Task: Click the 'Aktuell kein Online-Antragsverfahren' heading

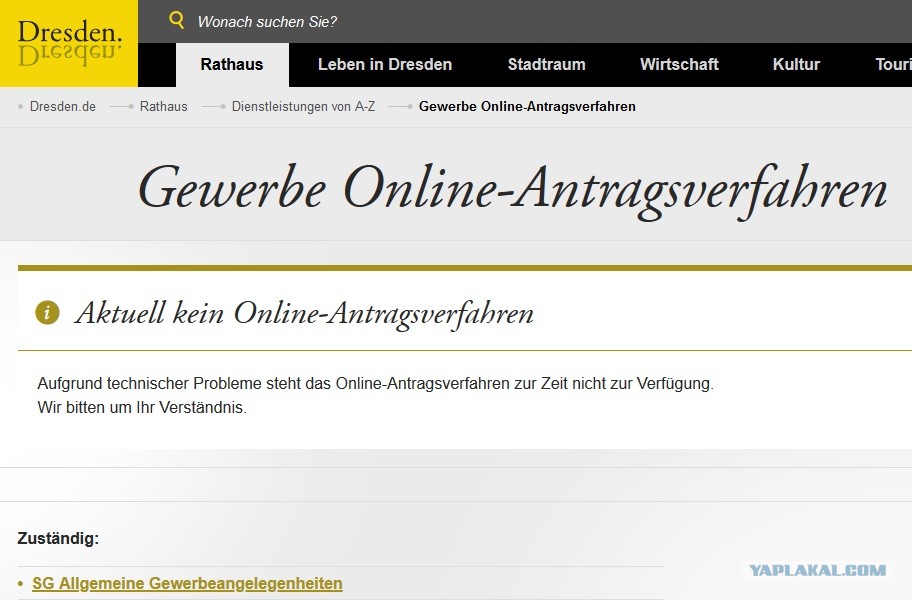Action: click(x=304, y=313)
